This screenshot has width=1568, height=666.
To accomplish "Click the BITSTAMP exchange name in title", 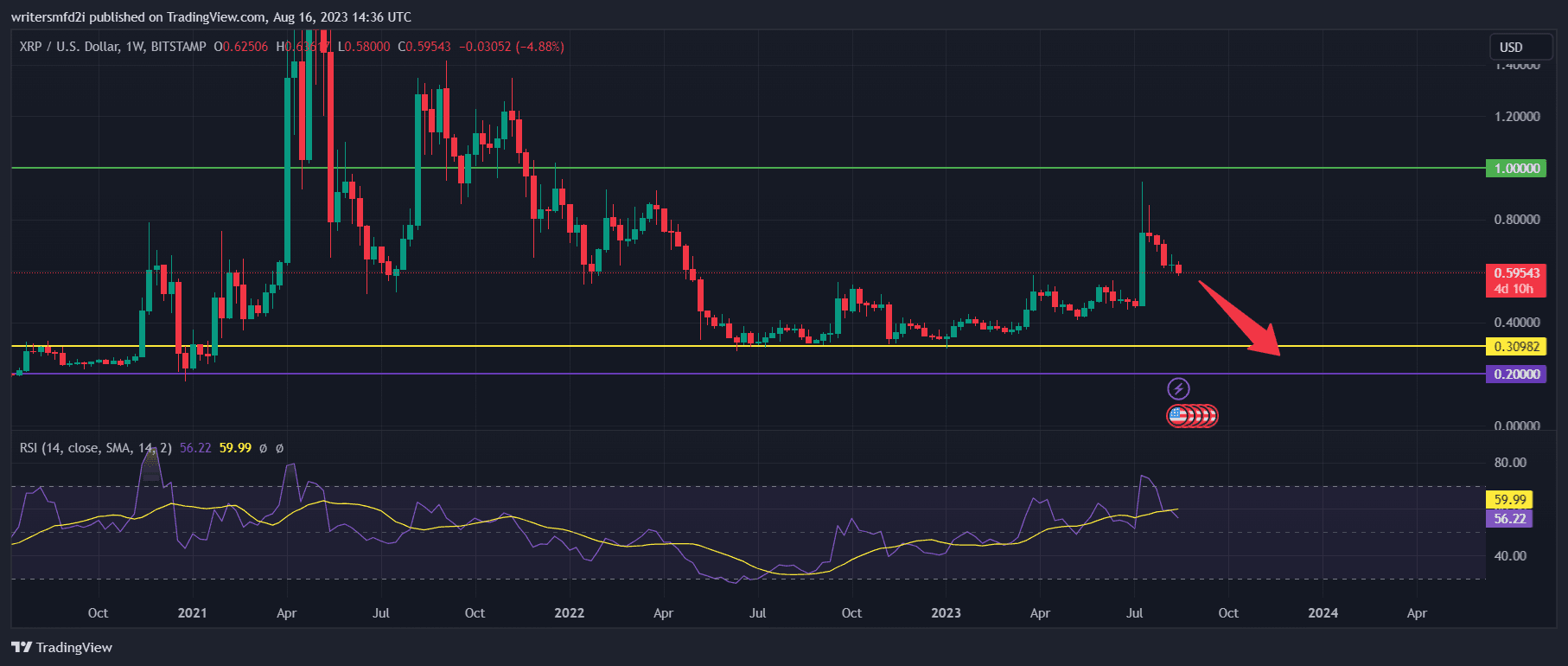I will (x=178, y=47).
